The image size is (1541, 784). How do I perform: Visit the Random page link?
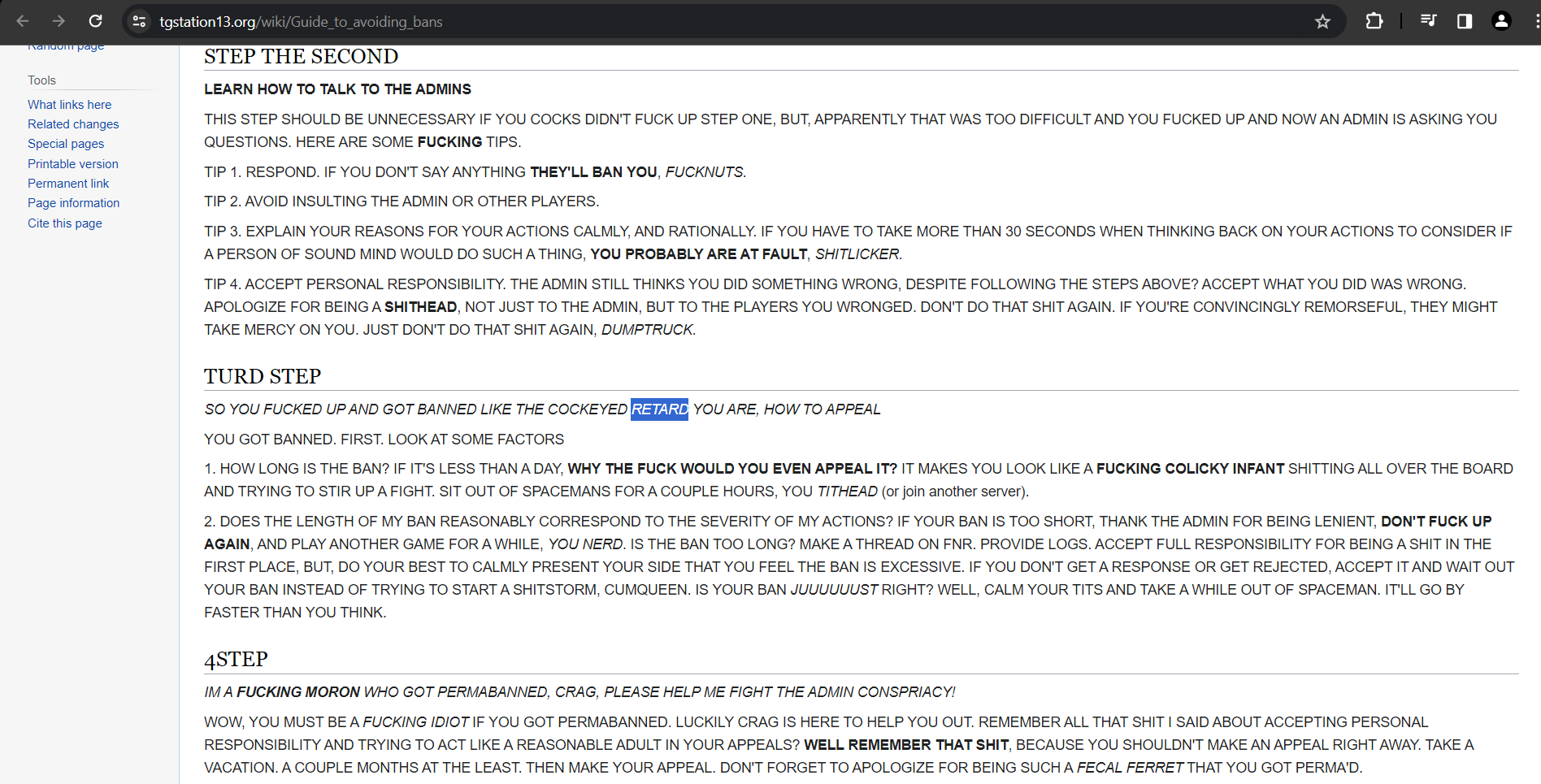tap(65, 45)
